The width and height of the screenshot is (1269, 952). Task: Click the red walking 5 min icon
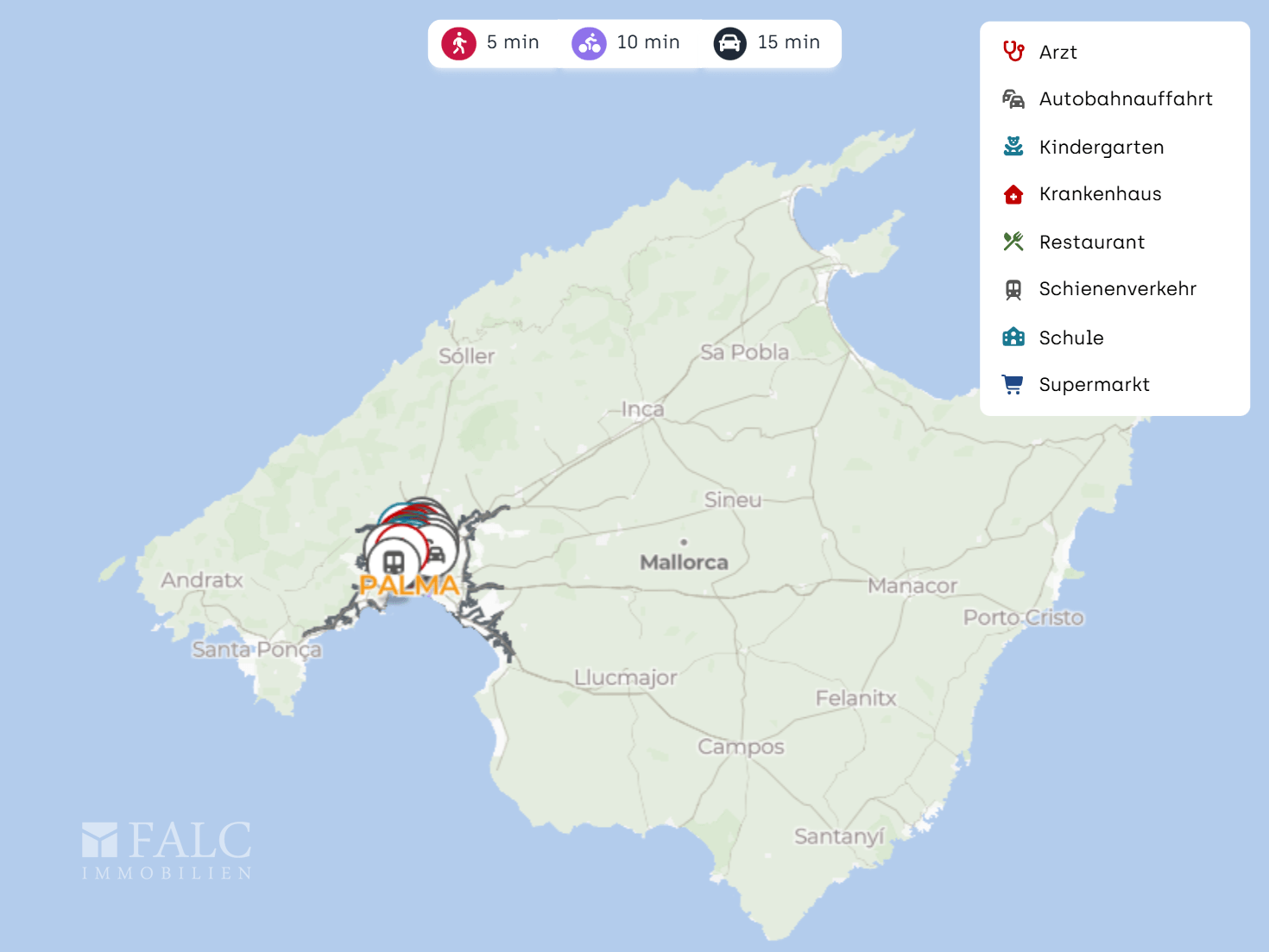pyautogui.click(x=458, y=43)
